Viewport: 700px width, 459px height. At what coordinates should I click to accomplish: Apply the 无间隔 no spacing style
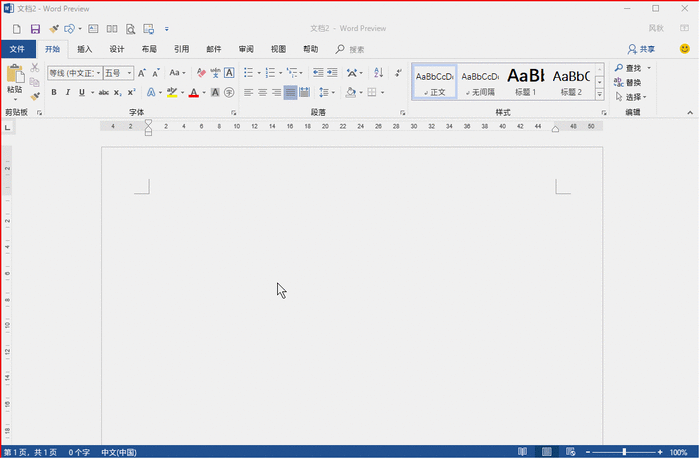[x=480, y=81]
